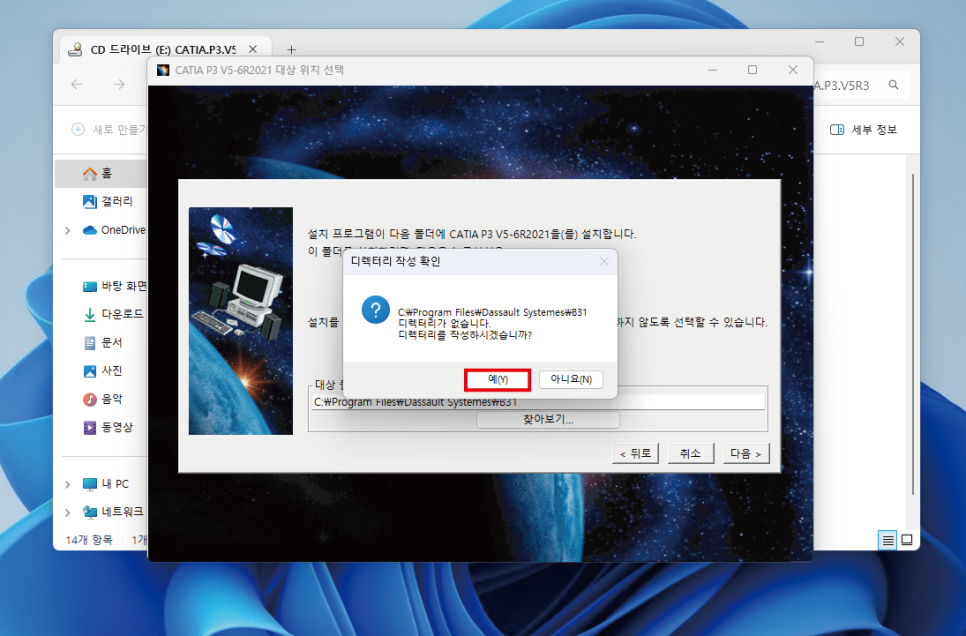Click the 14개 항목 status text

(x=89, y=540)
